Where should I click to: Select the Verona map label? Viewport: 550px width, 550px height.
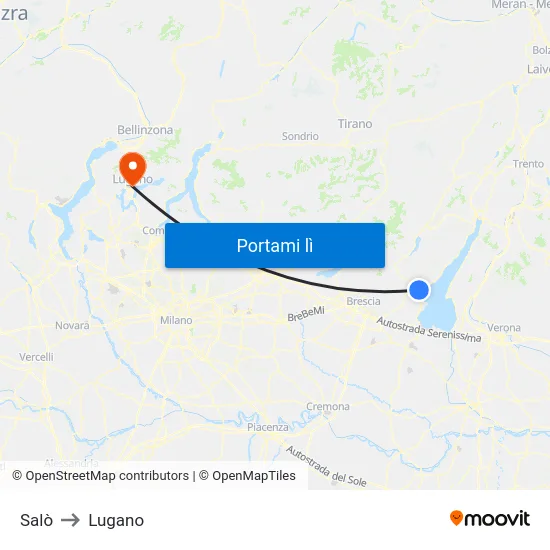coord(504,328)
